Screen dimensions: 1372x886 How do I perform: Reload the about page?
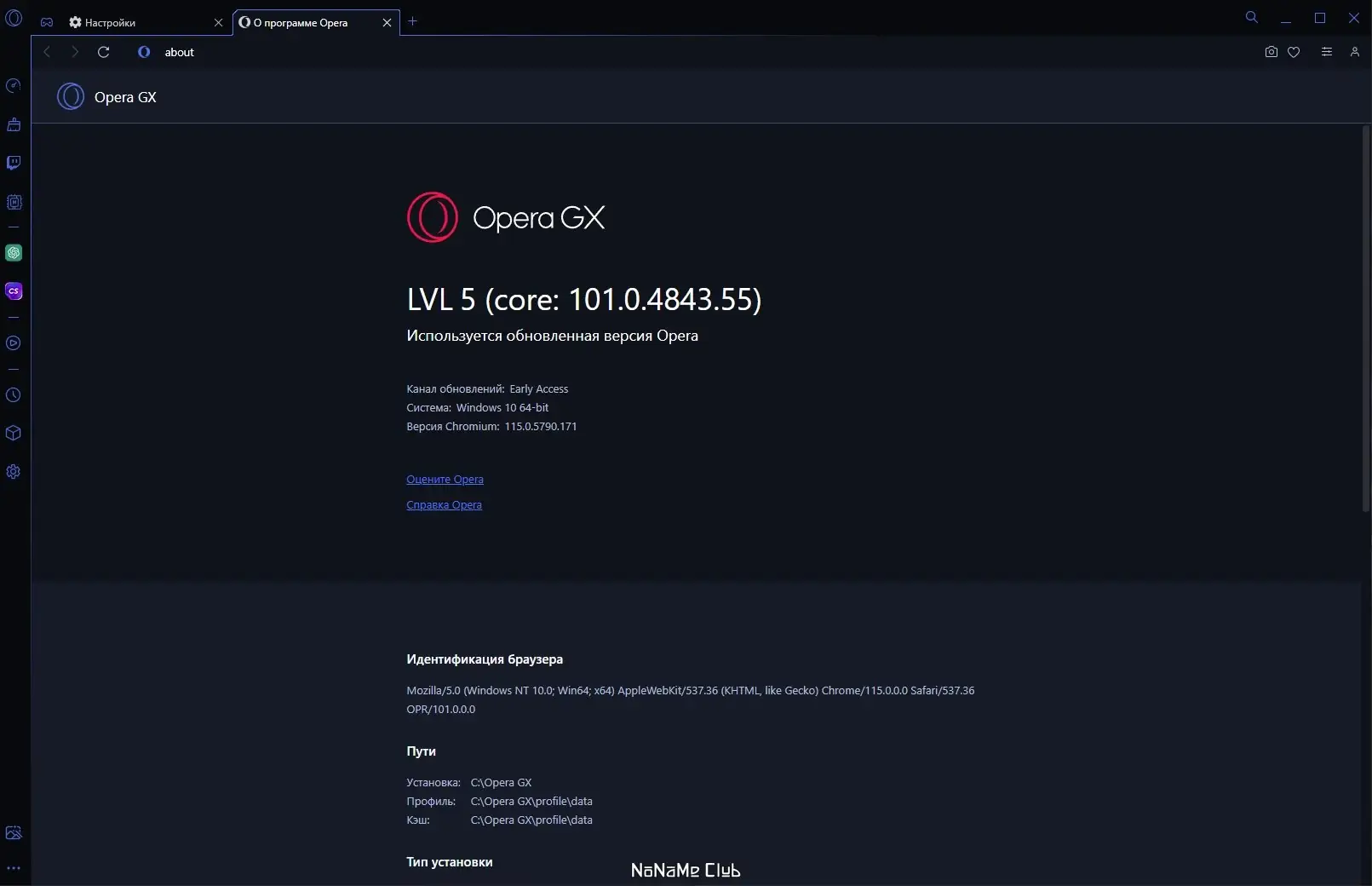coord(104,52)
